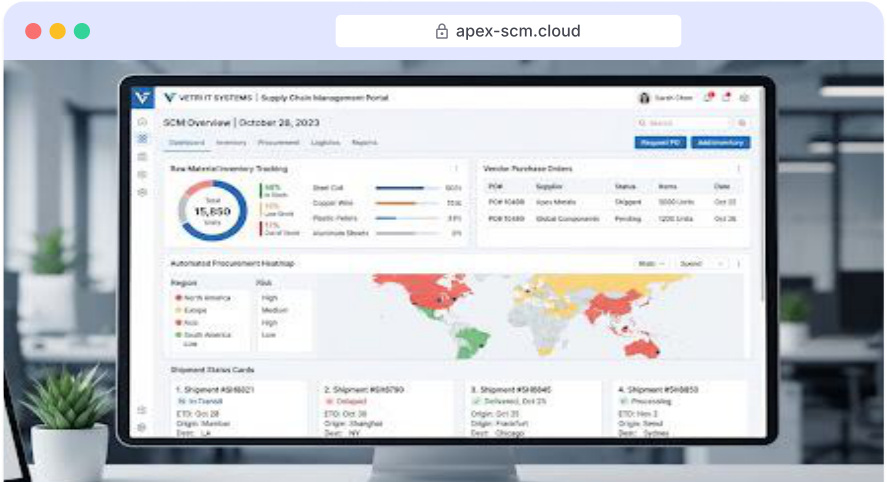This screenshot has height=482, width=887.
Task: Click the Out of Stock legend entry
Action: (280, 229)
